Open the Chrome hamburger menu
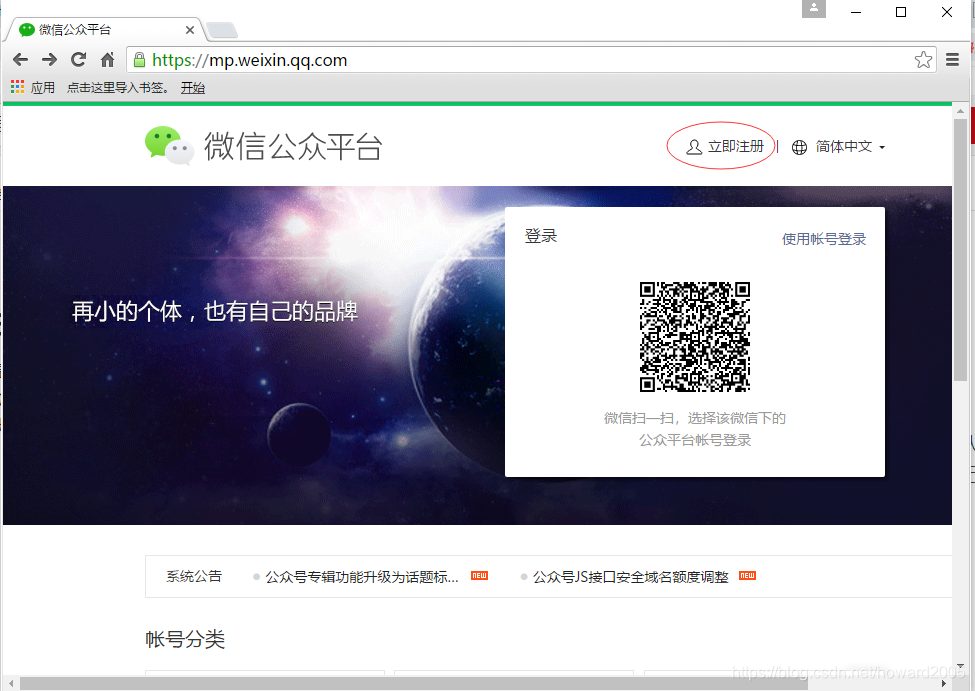Viewport: 975px width, 691px height. [952, 59]
